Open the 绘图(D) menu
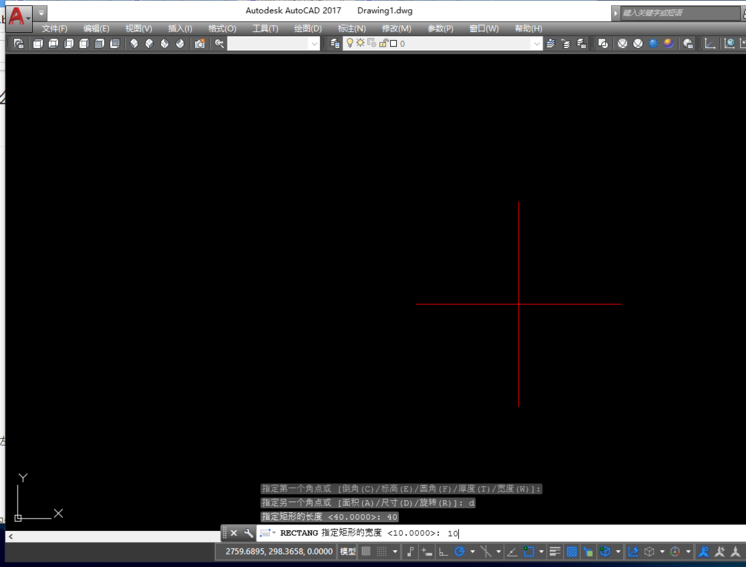Screen dimensions: 746x567 point(308,29)
